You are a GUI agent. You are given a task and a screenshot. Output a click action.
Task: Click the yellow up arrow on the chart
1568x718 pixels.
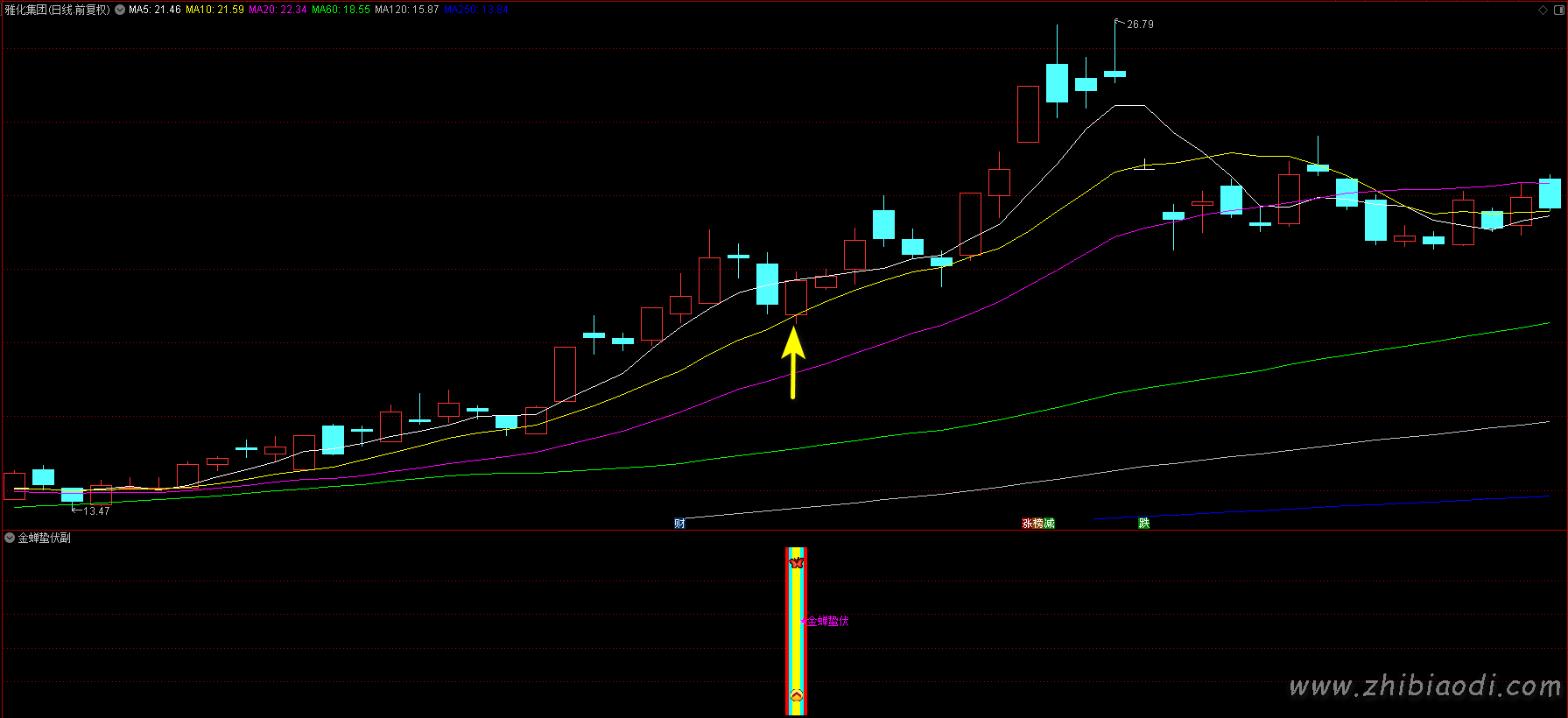click(x=793, y=361)
